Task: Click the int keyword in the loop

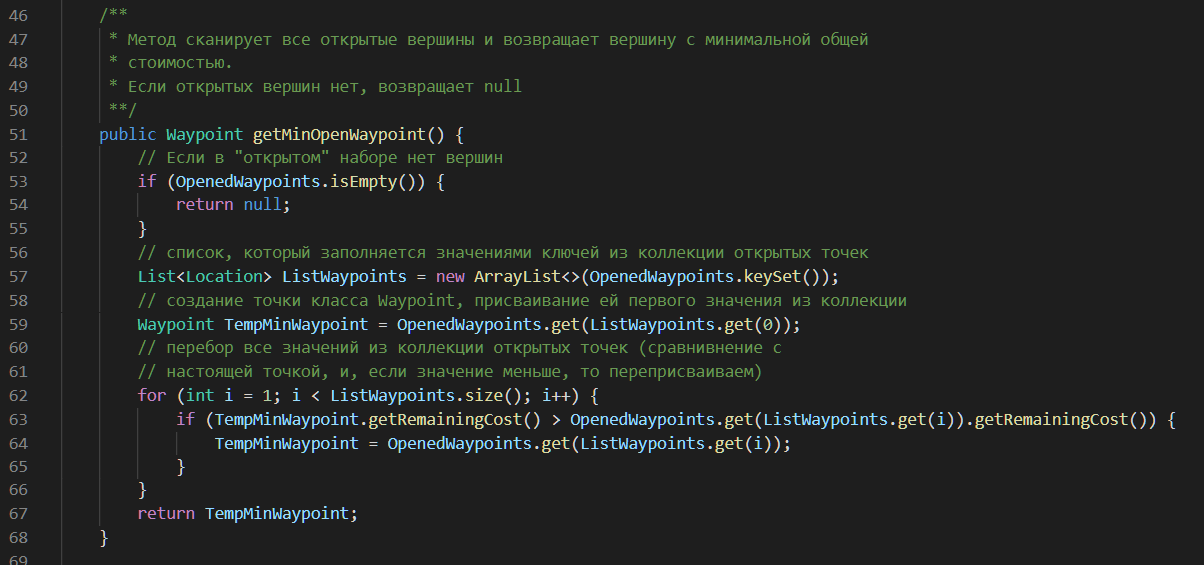Action: [200, 395]
